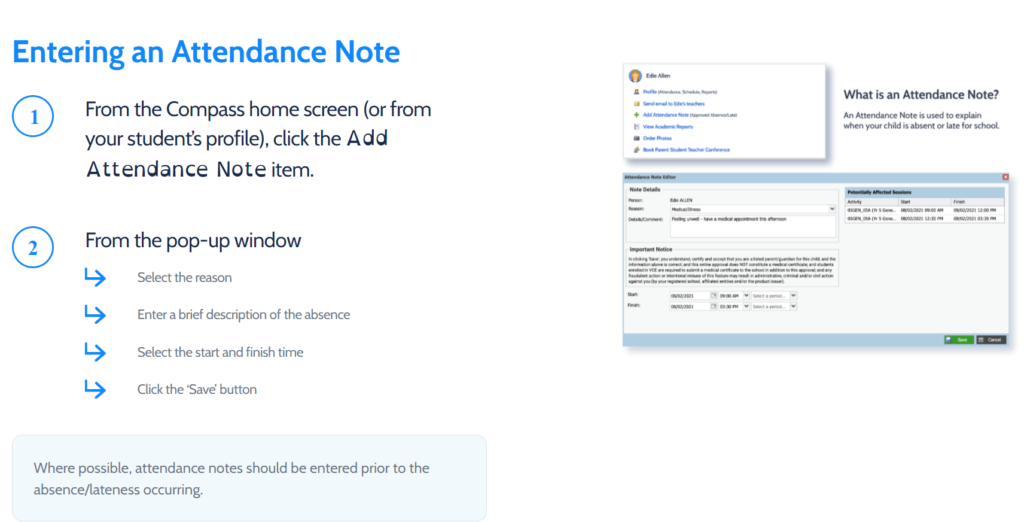Click the green plus Add Attendance Note icon
Viewport: 1024px width, 522px height.
click(x=635, y=115)
